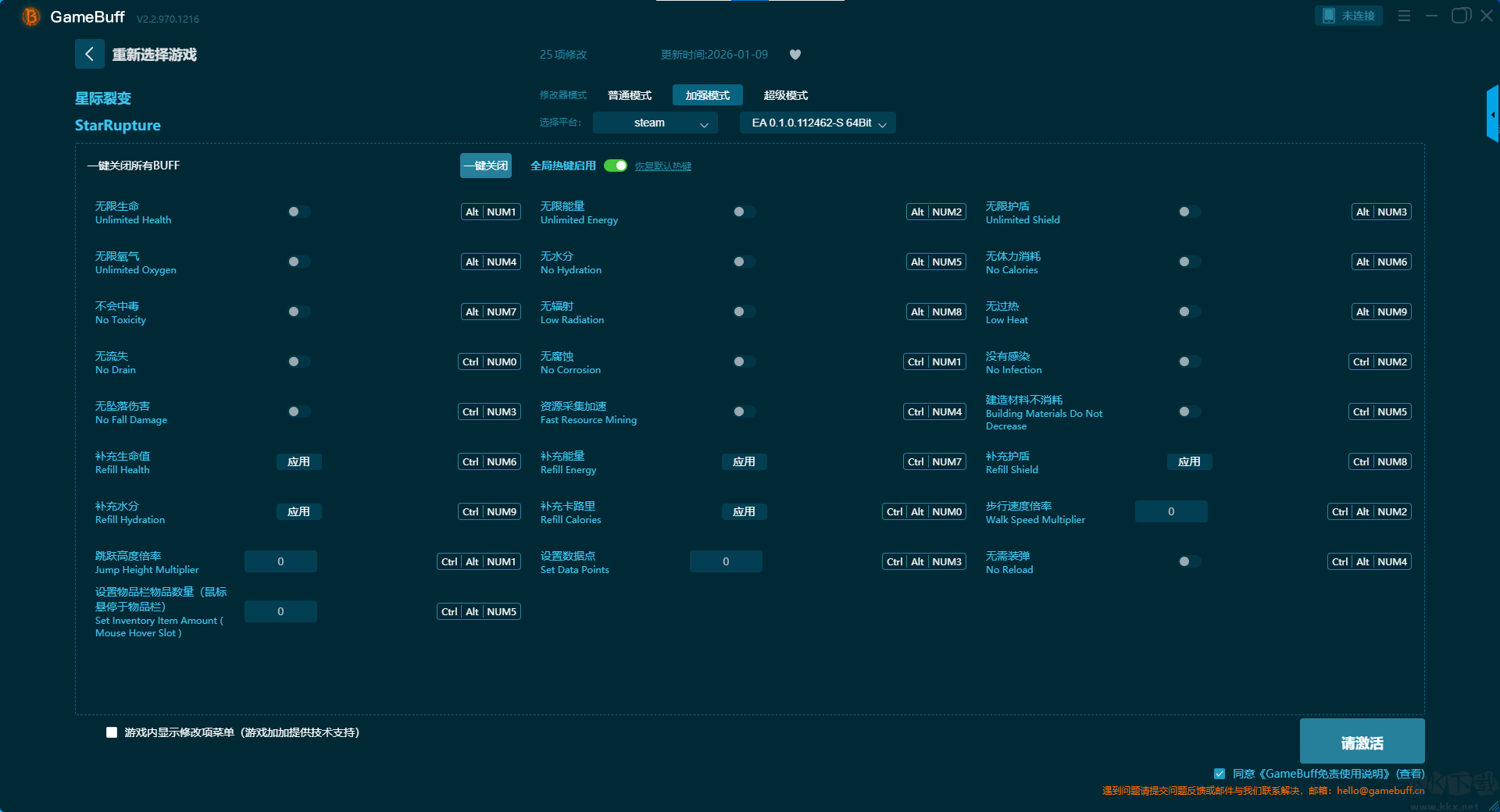Toggle Unlimited Health switch

(x=298, y=212)
